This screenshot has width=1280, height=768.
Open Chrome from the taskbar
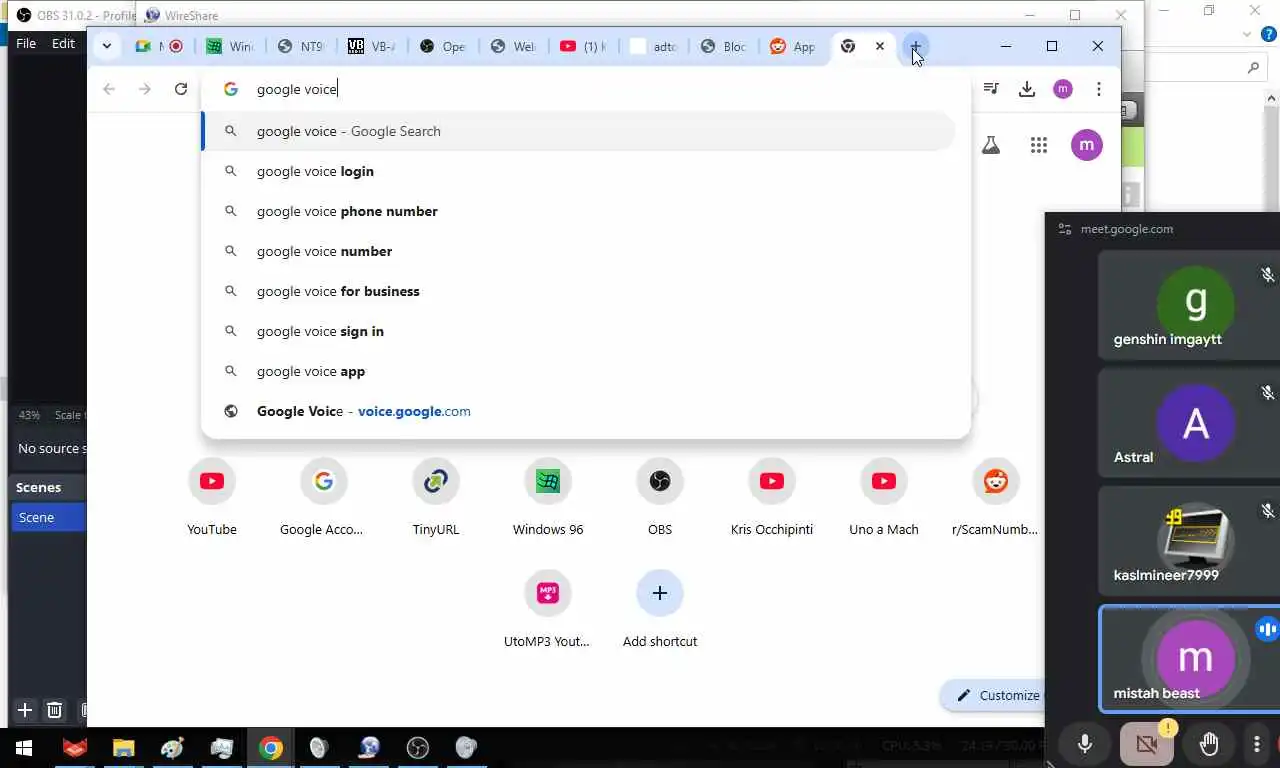pos(270,747)
